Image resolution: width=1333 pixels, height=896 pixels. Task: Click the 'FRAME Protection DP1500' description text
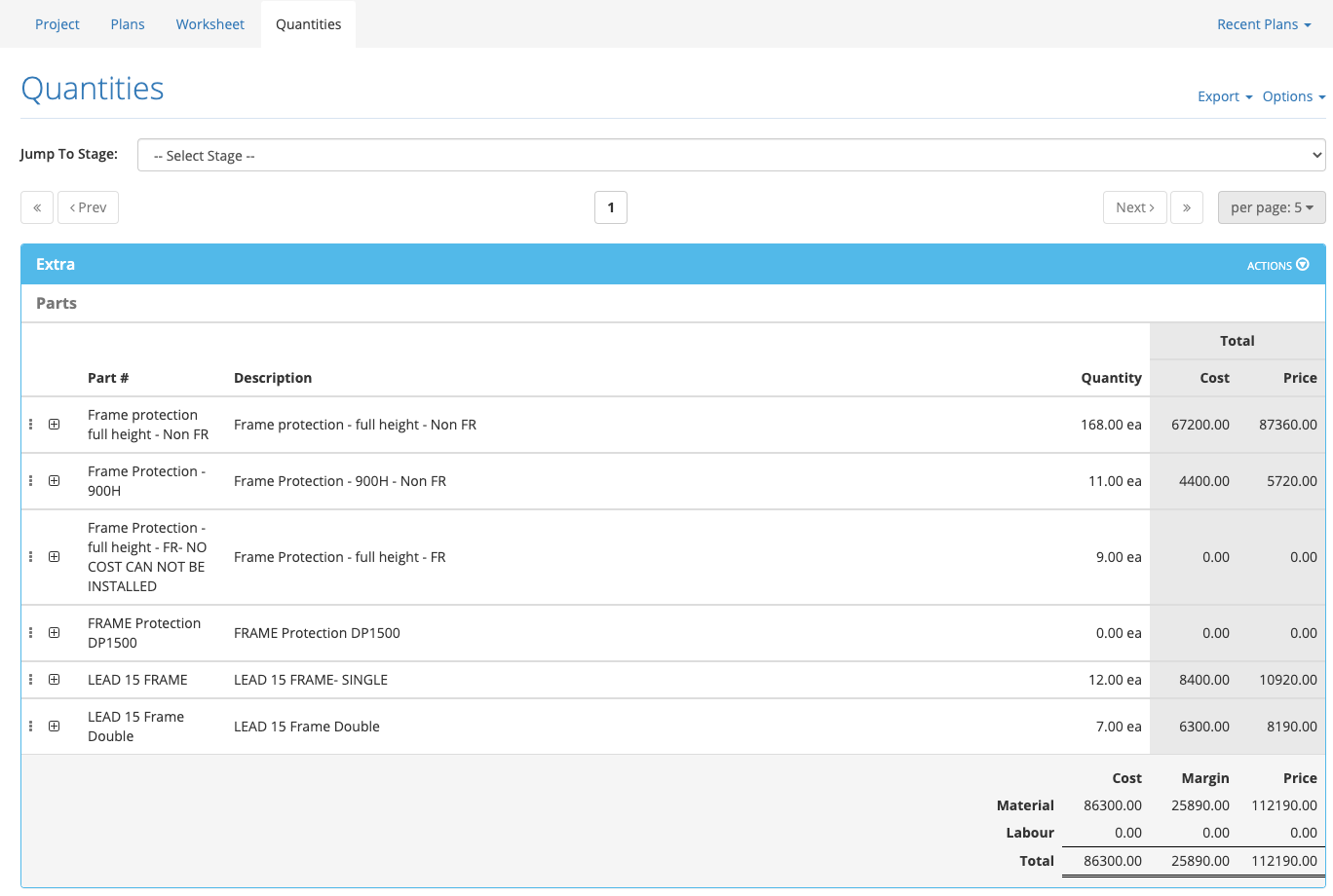(317, 633)
